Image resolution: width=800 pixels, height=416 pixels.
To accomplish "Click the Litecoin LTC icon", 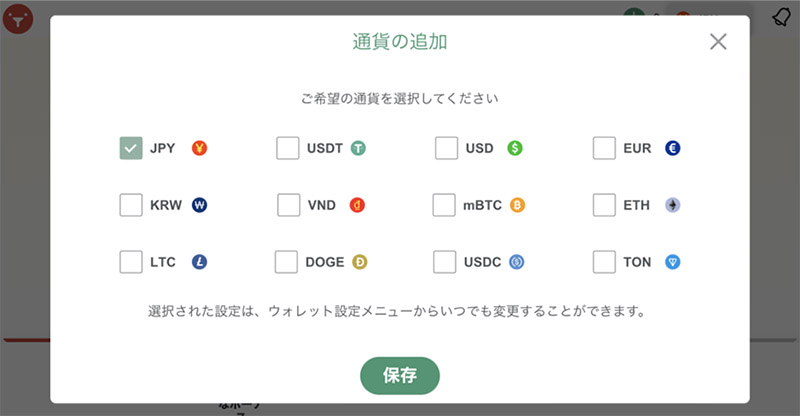I will tap(199, 262).
